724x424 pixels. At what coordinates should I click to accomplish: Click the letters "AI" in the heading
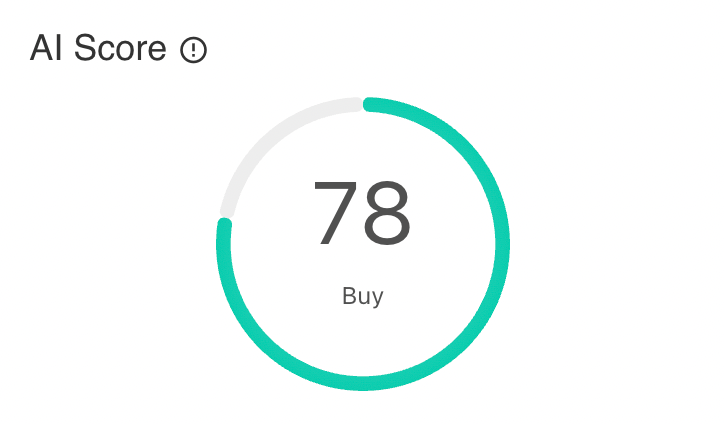[x=46, y=48]
